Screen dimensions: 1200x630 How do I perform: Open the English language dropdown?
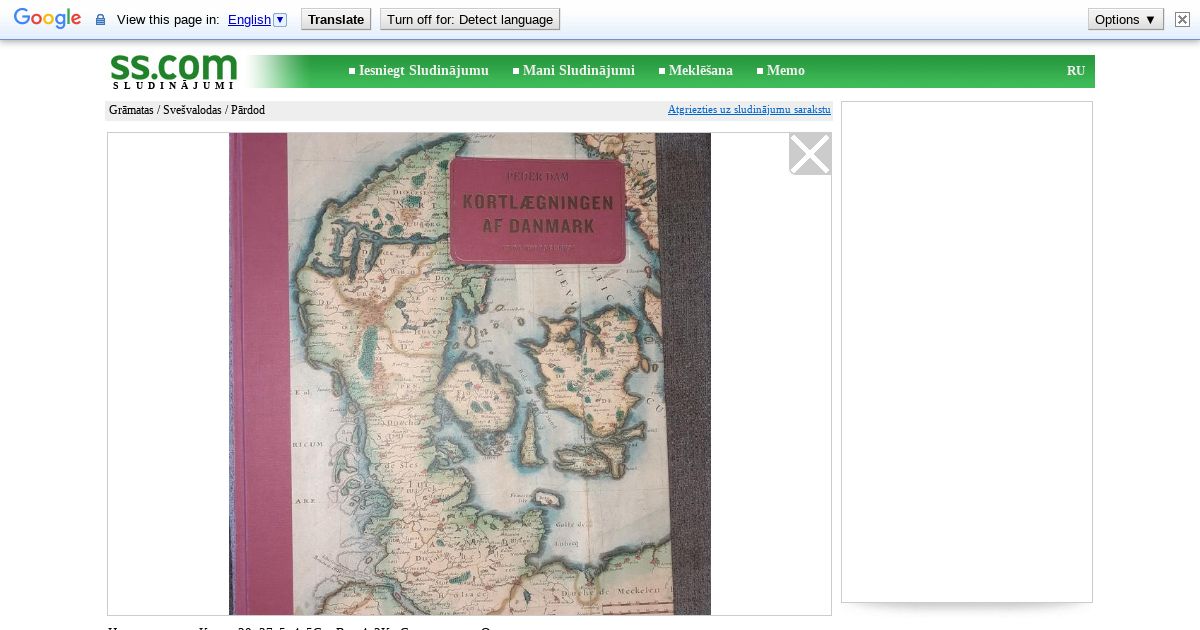point(257,19)
